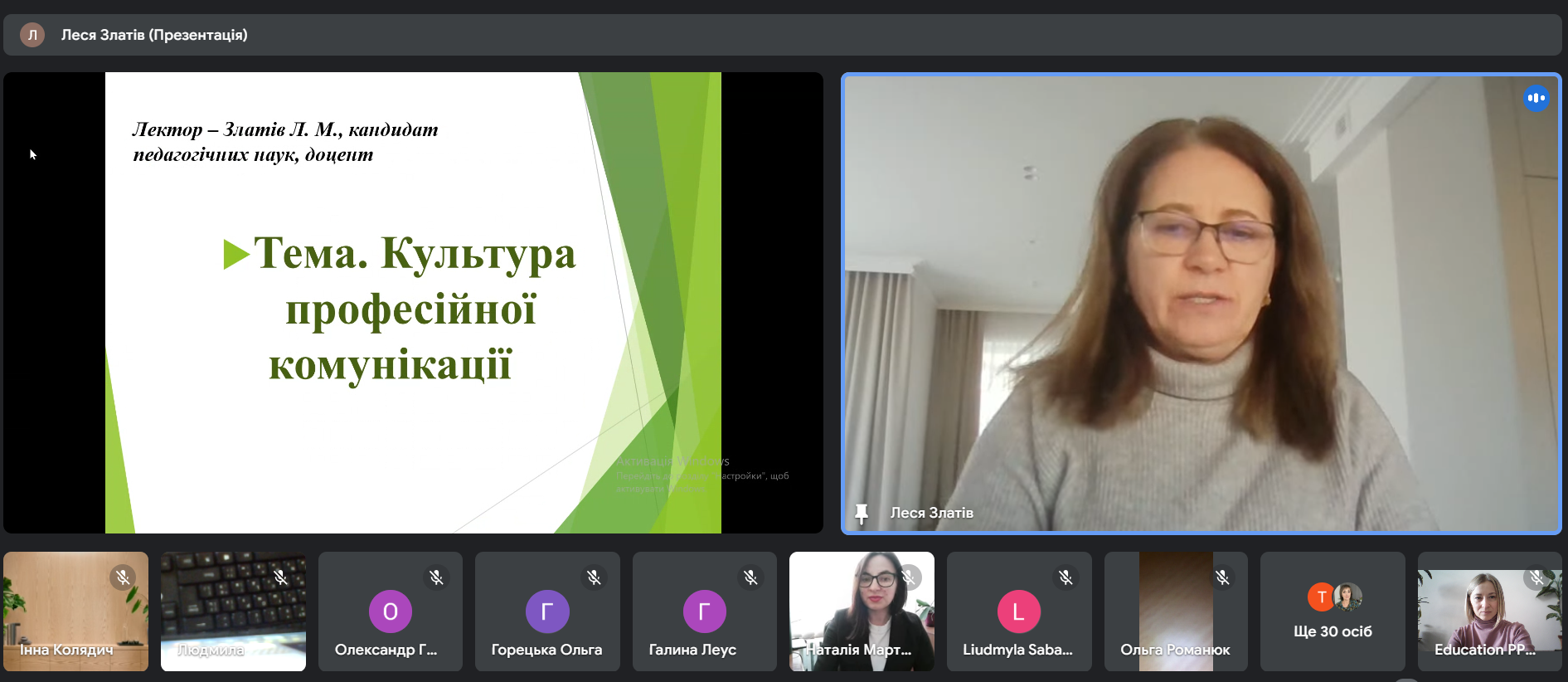Click the muted mic icon on Олександр's tile
1568x682 pixels.
436,577
